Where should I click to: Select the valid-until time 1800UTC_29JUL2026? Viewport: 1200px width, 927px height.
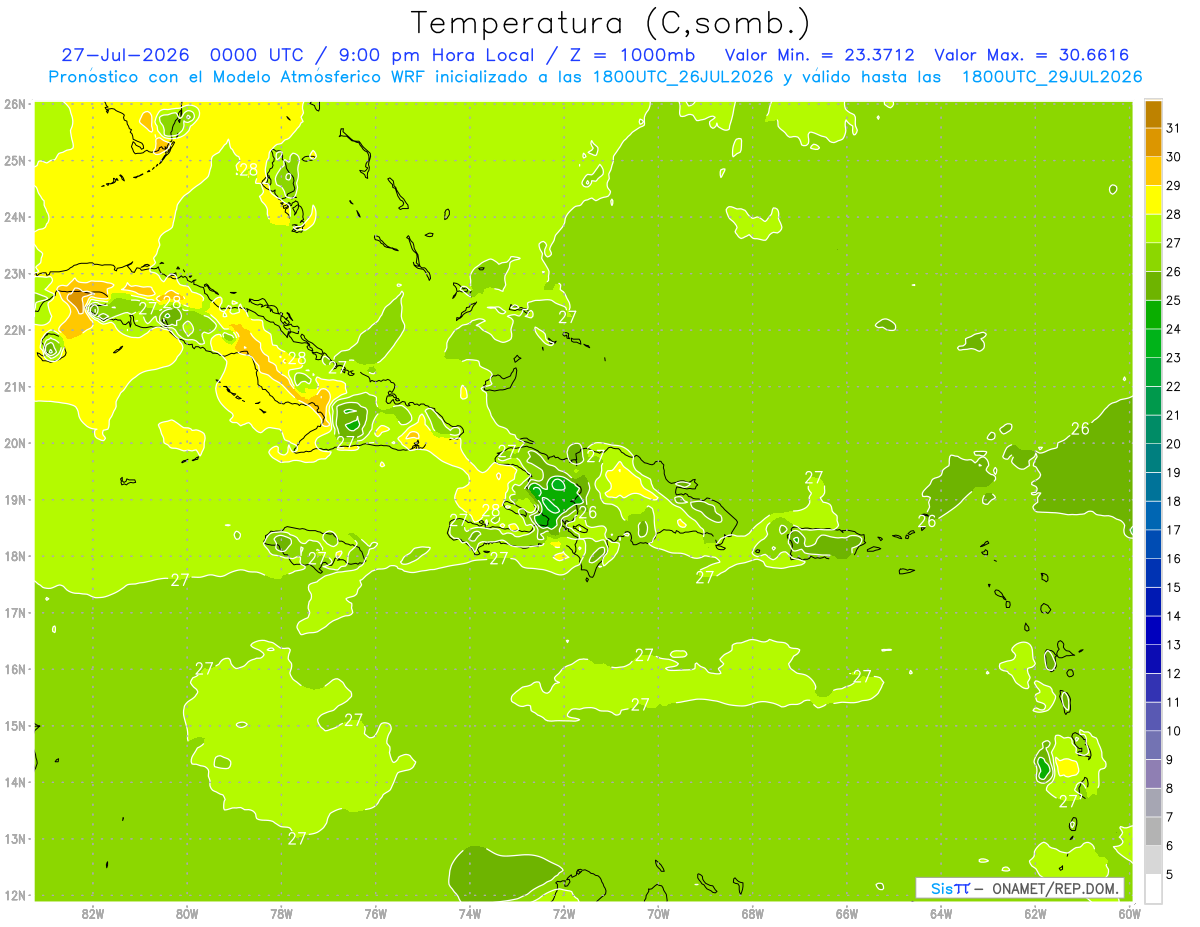(x=1052, y=77)
